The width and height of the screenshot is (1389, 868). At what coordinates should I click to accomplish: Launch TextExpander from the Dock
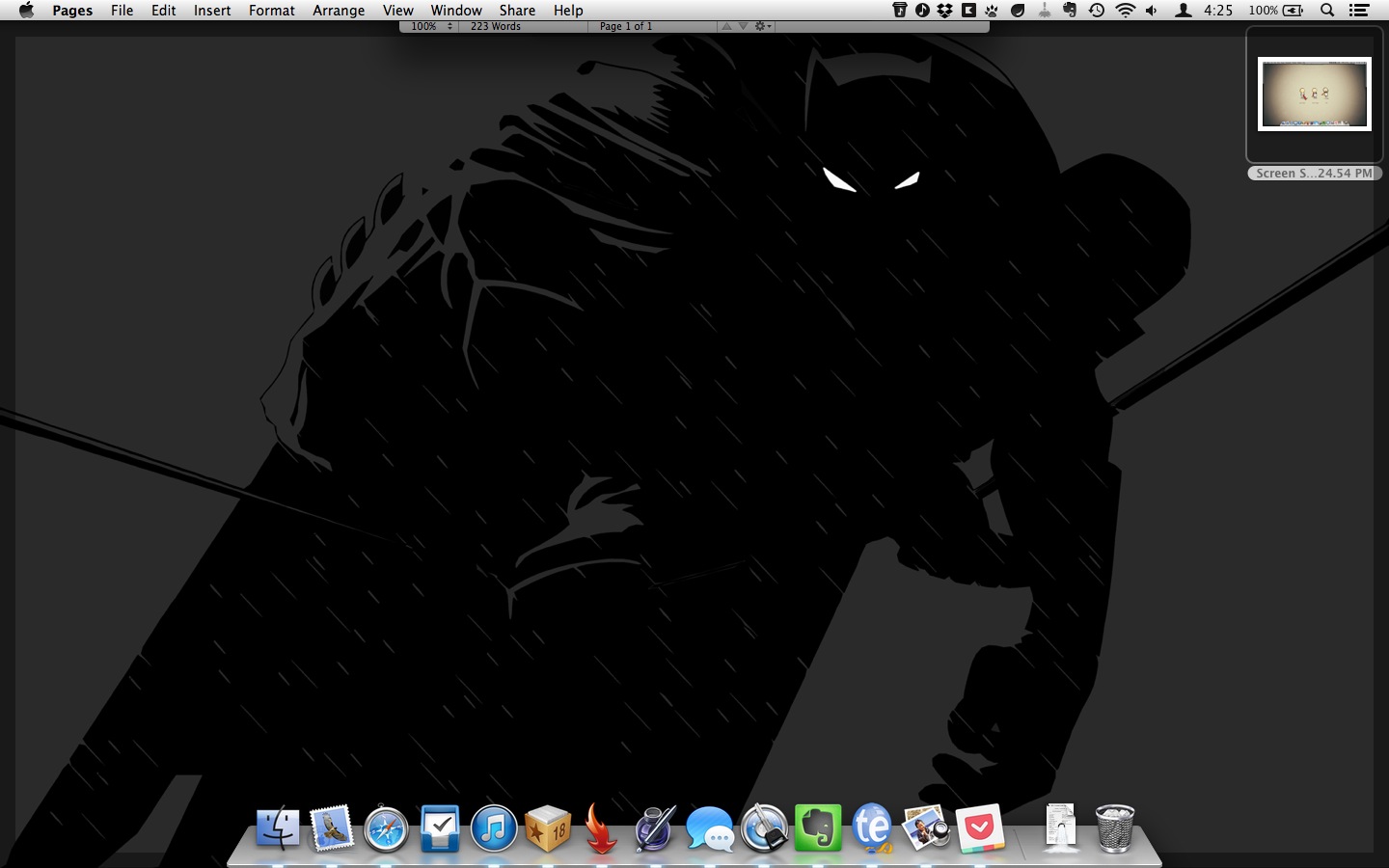pos(872,828)
